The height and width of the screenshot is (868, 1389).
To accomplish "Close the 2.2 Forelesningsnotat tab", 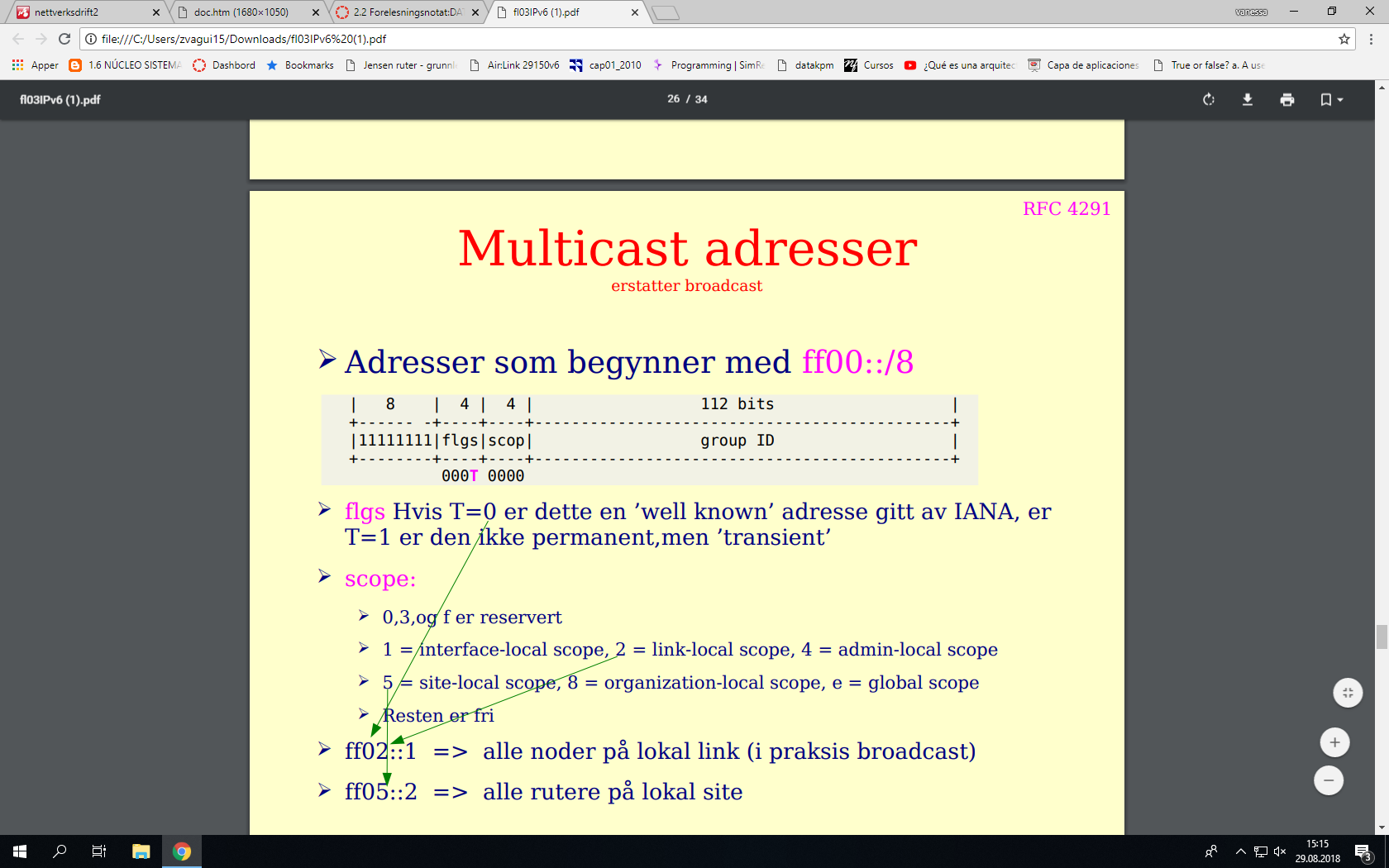I will point(475,12).
